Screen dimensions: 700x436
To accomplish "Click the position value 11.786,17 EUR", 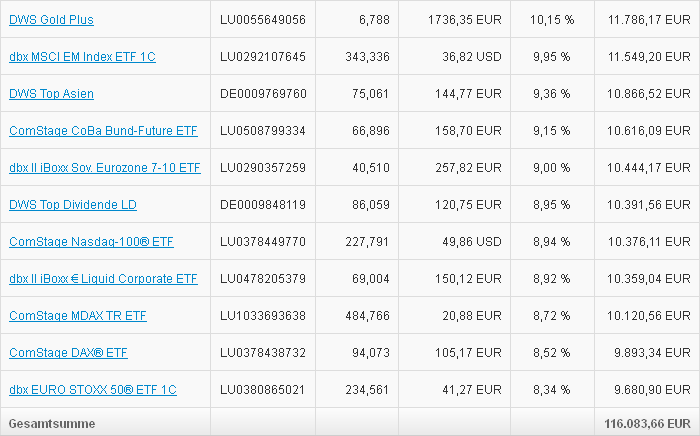I will tap(649, 20).
